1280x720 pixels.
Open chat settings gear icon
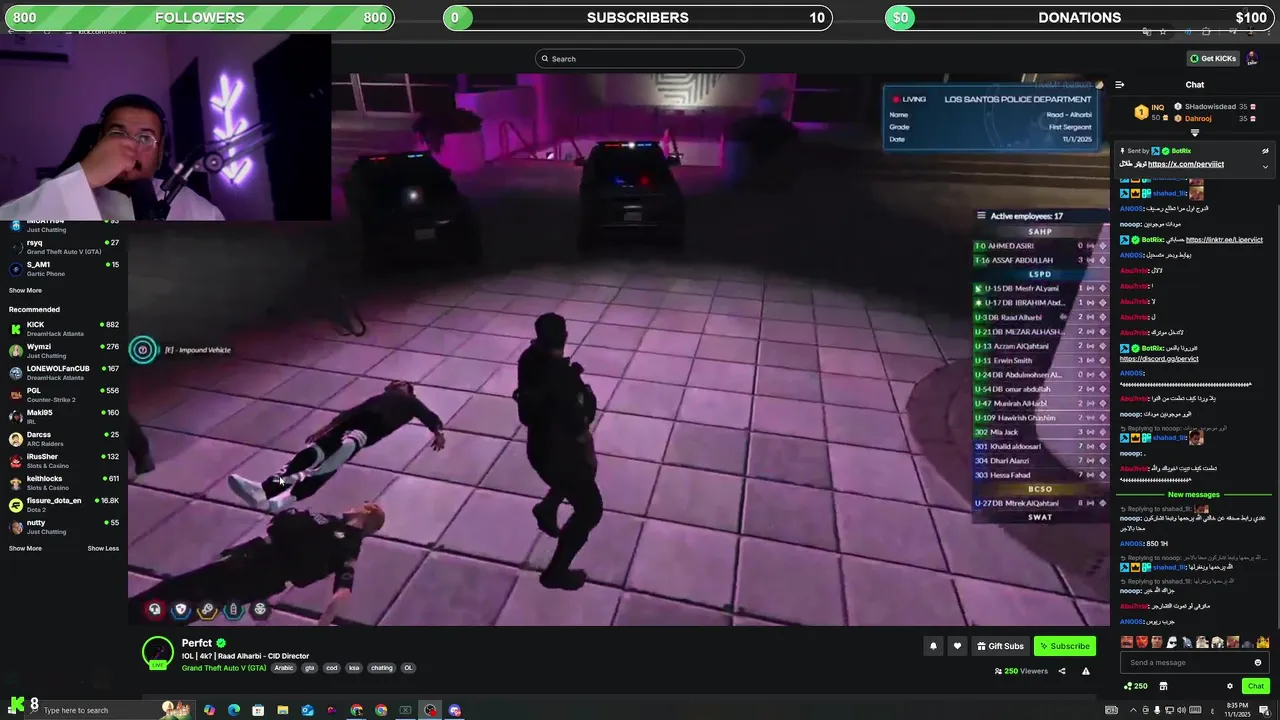pos(1230,686)
